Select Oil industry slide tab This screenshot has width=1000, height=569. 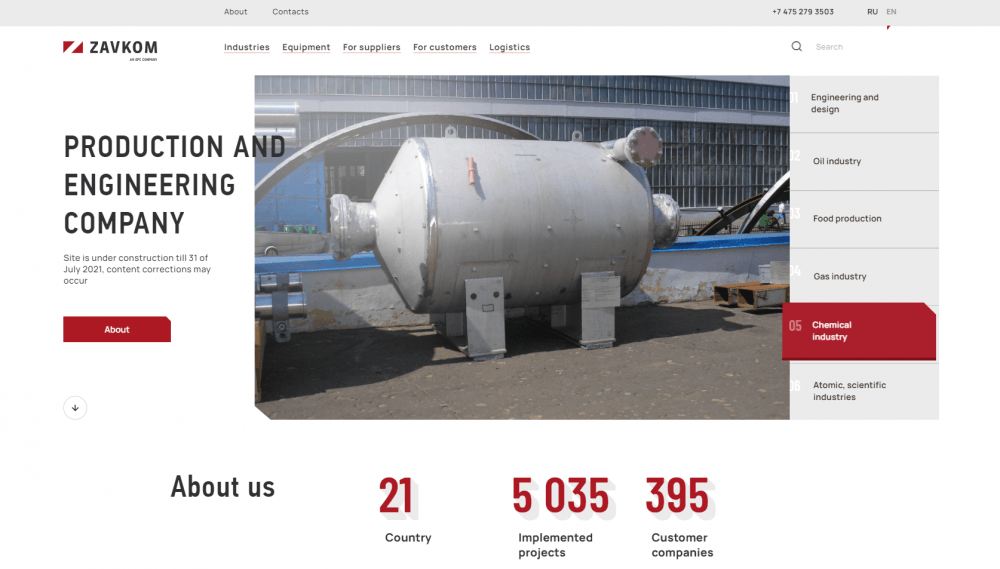(864, 161)
